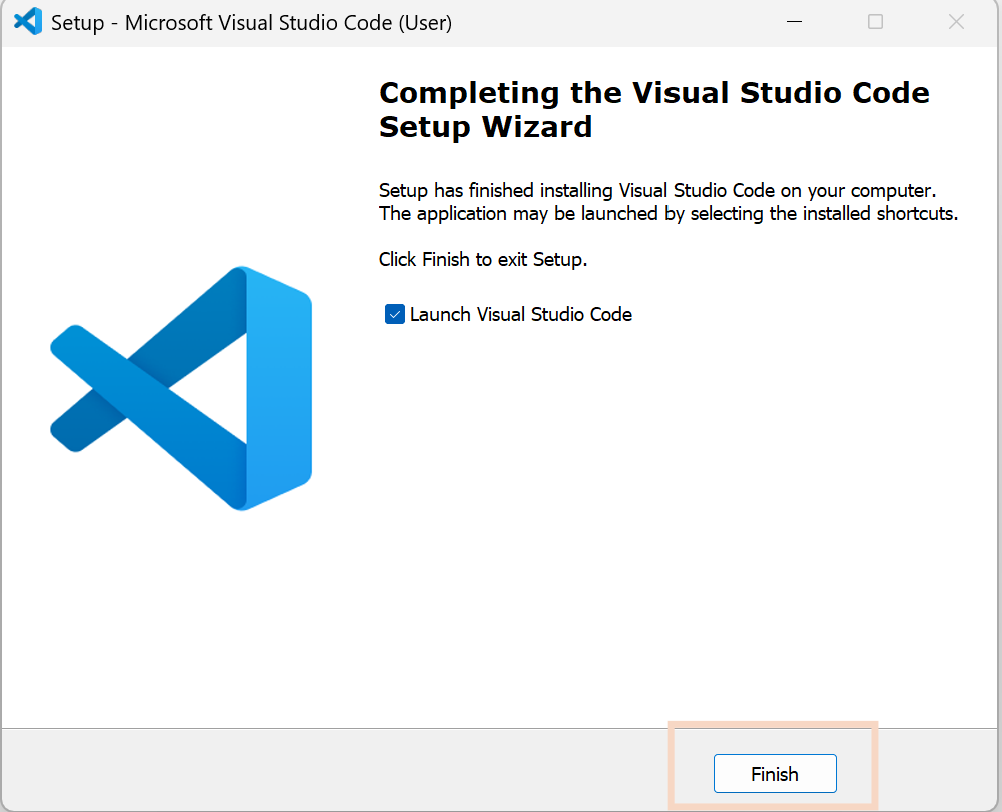Click the Finish button
The image size is (1002, 812).
click(775, 774)
